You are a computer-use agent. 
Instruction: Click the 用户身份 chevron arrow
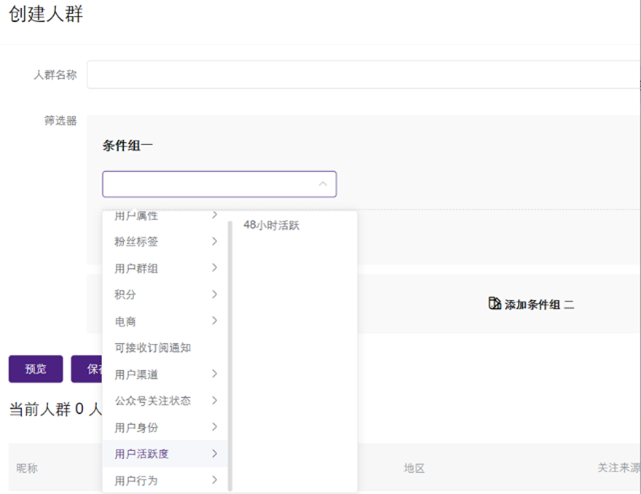coord(214,427)
